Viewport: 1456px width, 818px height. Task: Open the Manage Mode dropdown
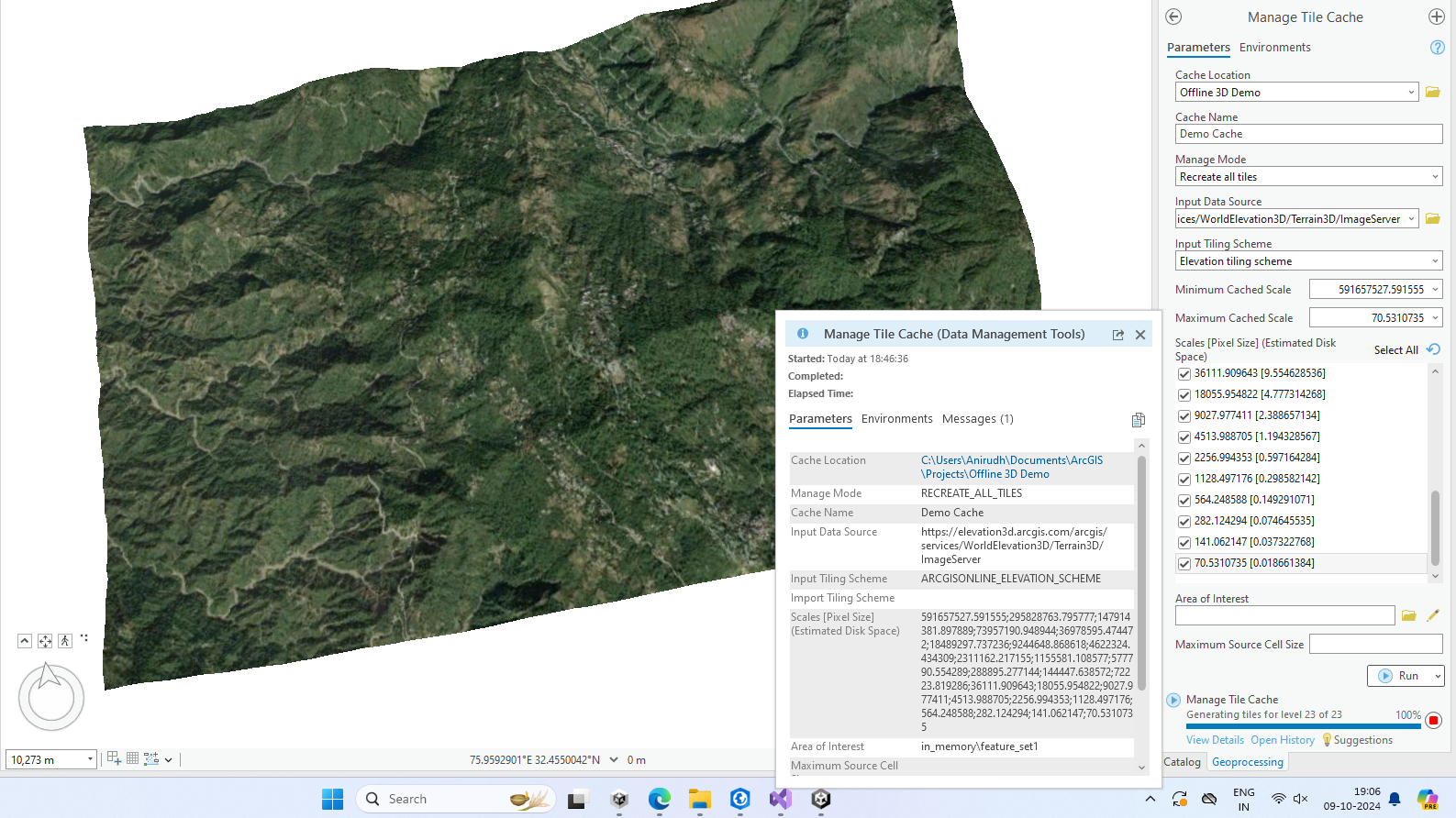coord(1435,176)
